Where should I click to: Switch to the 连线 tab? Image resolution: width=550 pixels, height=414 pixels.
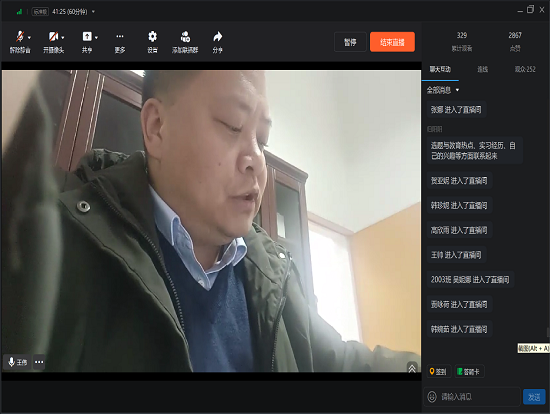click(x=482, y=69)
